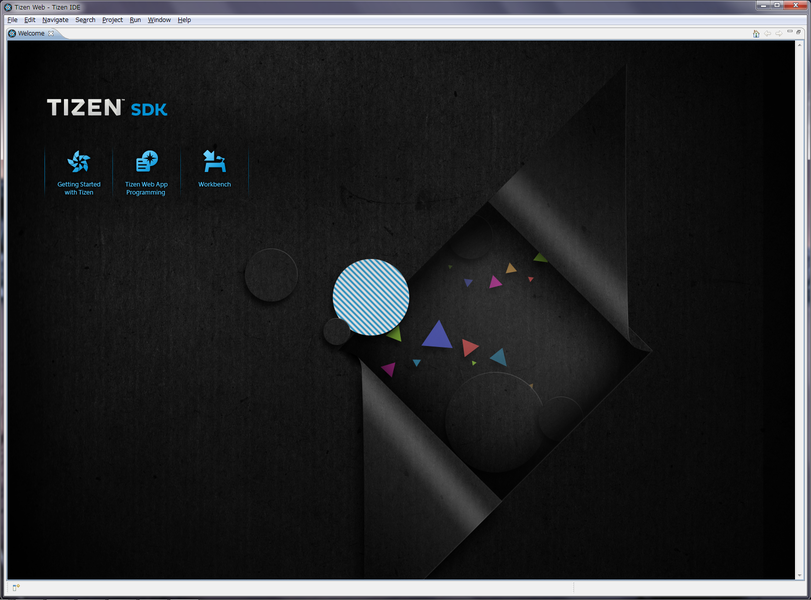Image resolution: width=811 pixels, height=600 pixels.
Task: Maximize the Tizen IDE window
Action: (x=777, y=5)
